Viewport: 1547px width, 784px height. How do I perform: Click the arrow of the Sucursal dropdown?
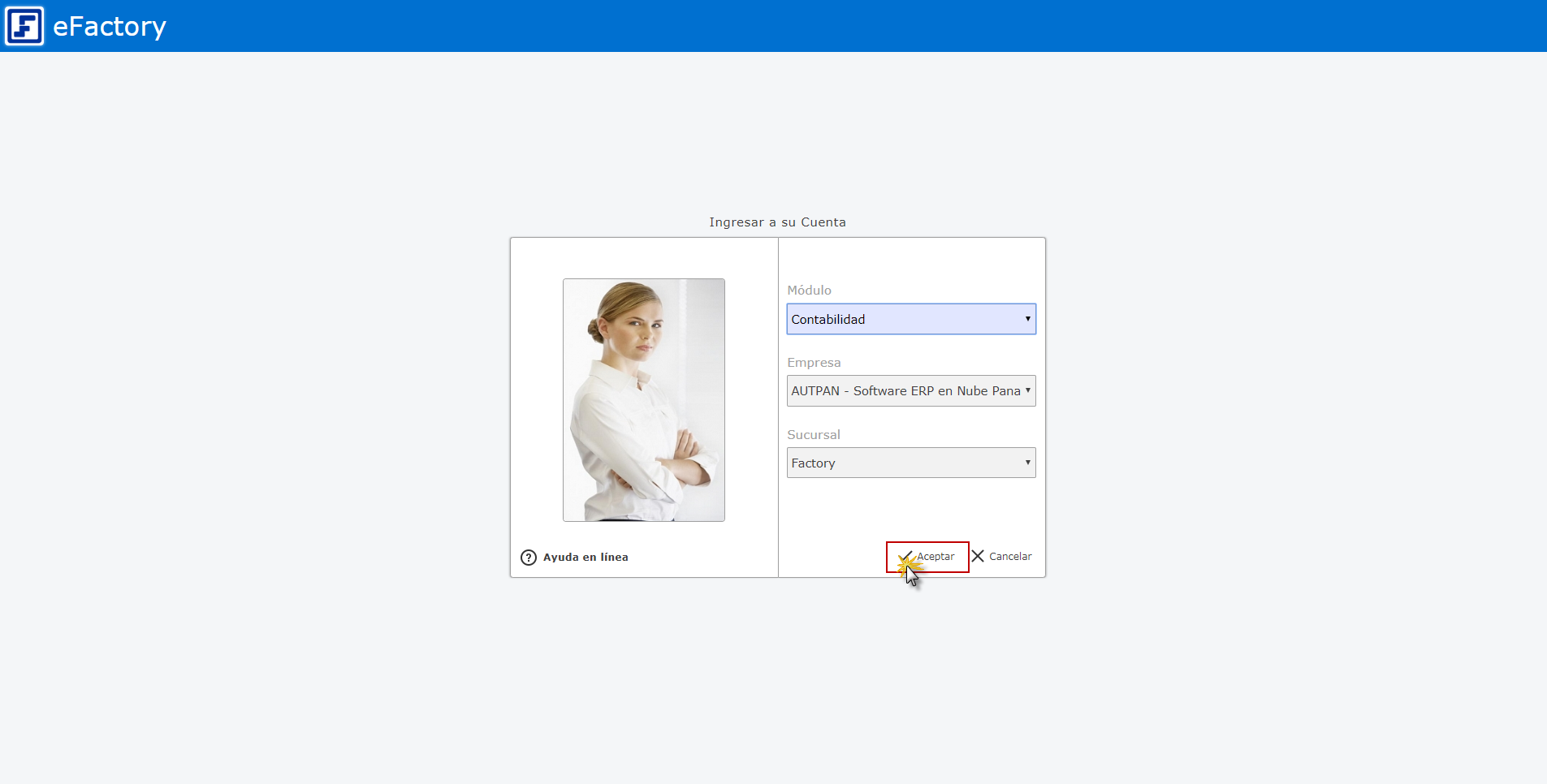pyautogui.click(x=1027, y=463)
